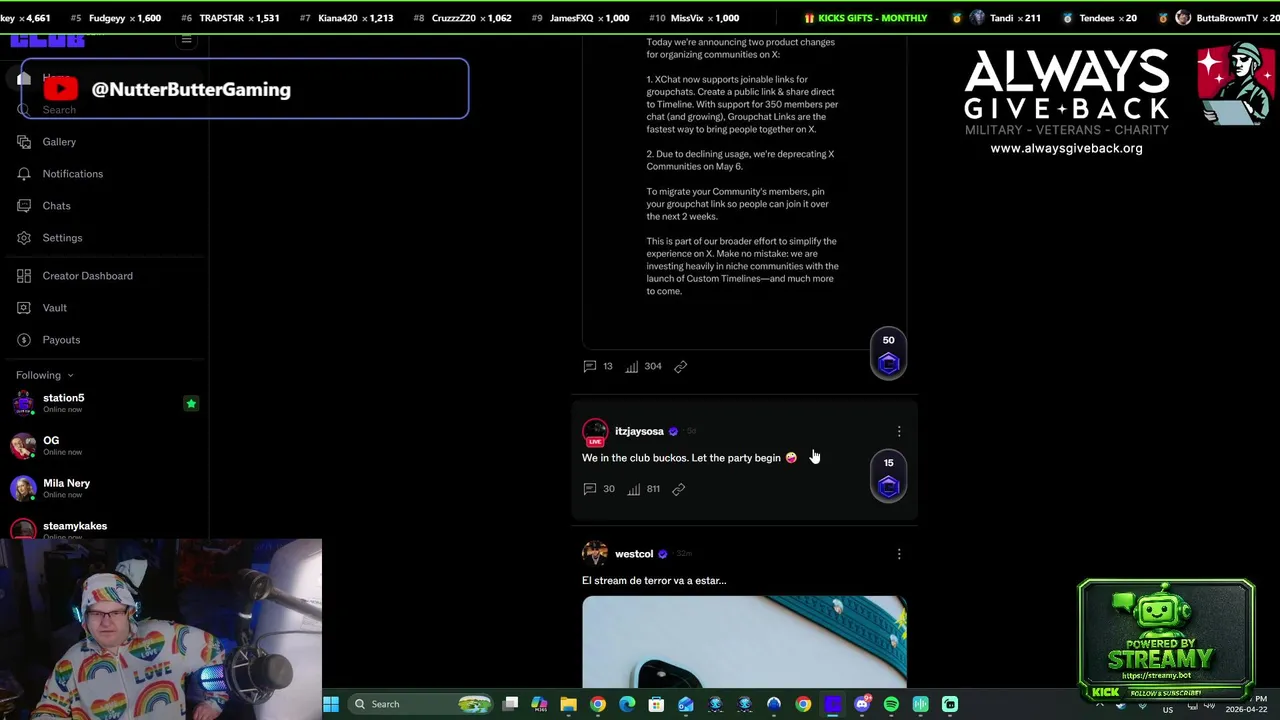This screenshot has height=720, width=1280.
Task: Click the 50 points badge on post
Action: coord(888,354)
